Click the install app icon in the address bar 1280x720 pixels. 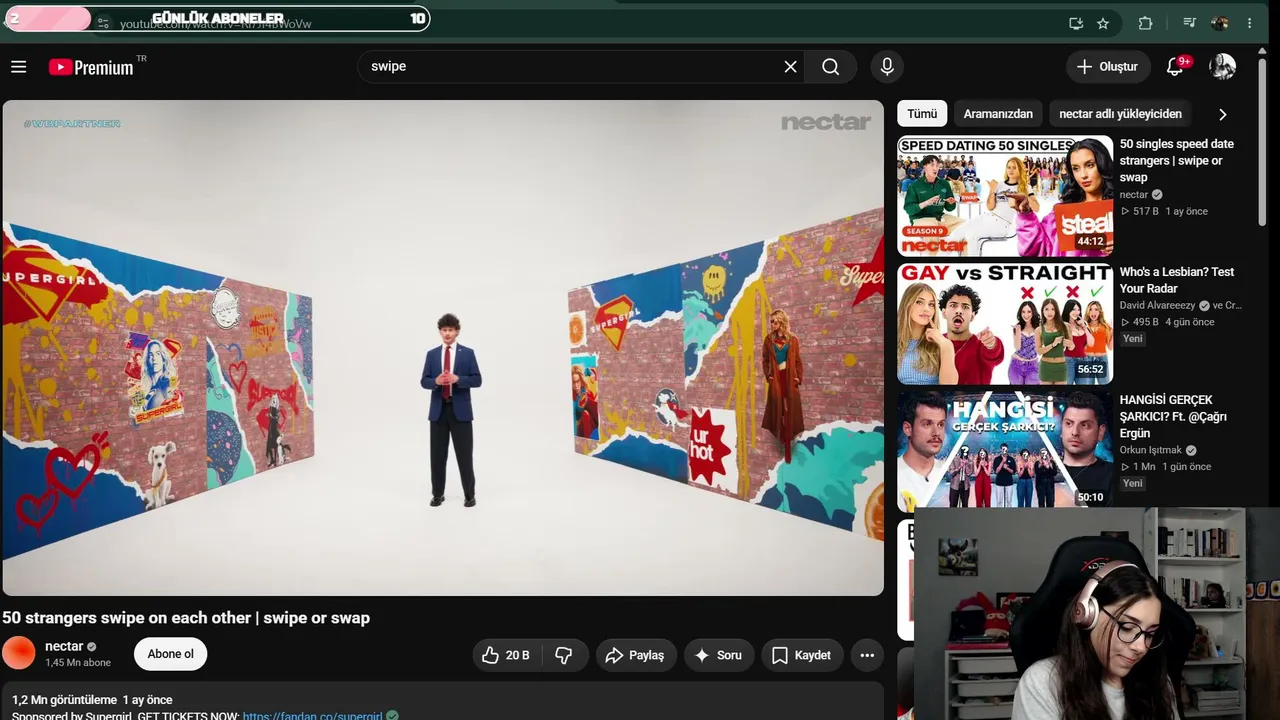pyautogui.click(x=1076, y=23)
